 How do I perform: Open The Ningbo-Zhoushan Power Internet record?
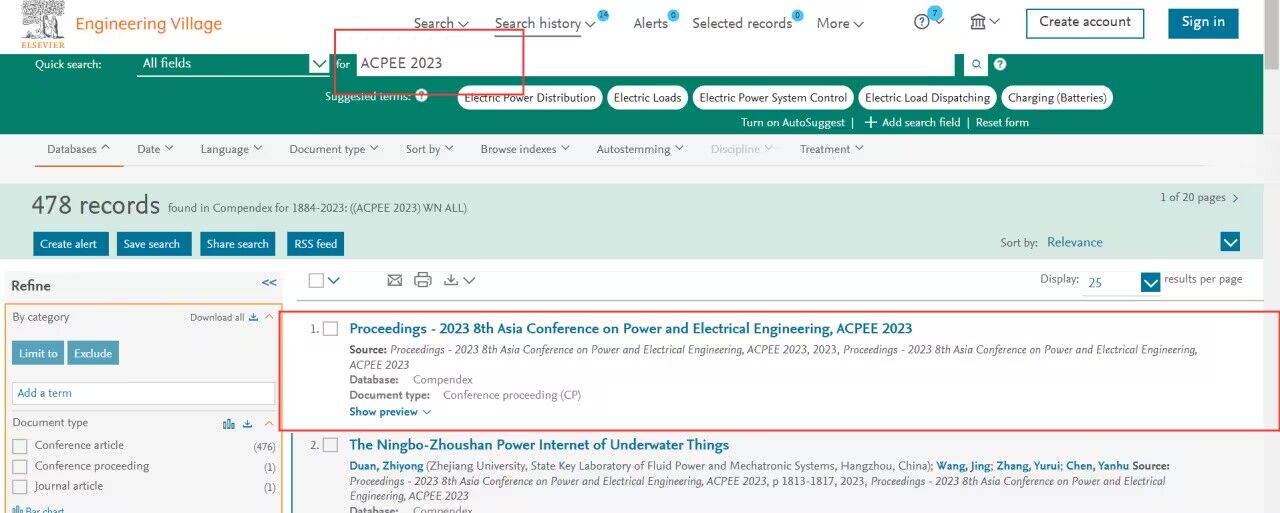(539, 445)
